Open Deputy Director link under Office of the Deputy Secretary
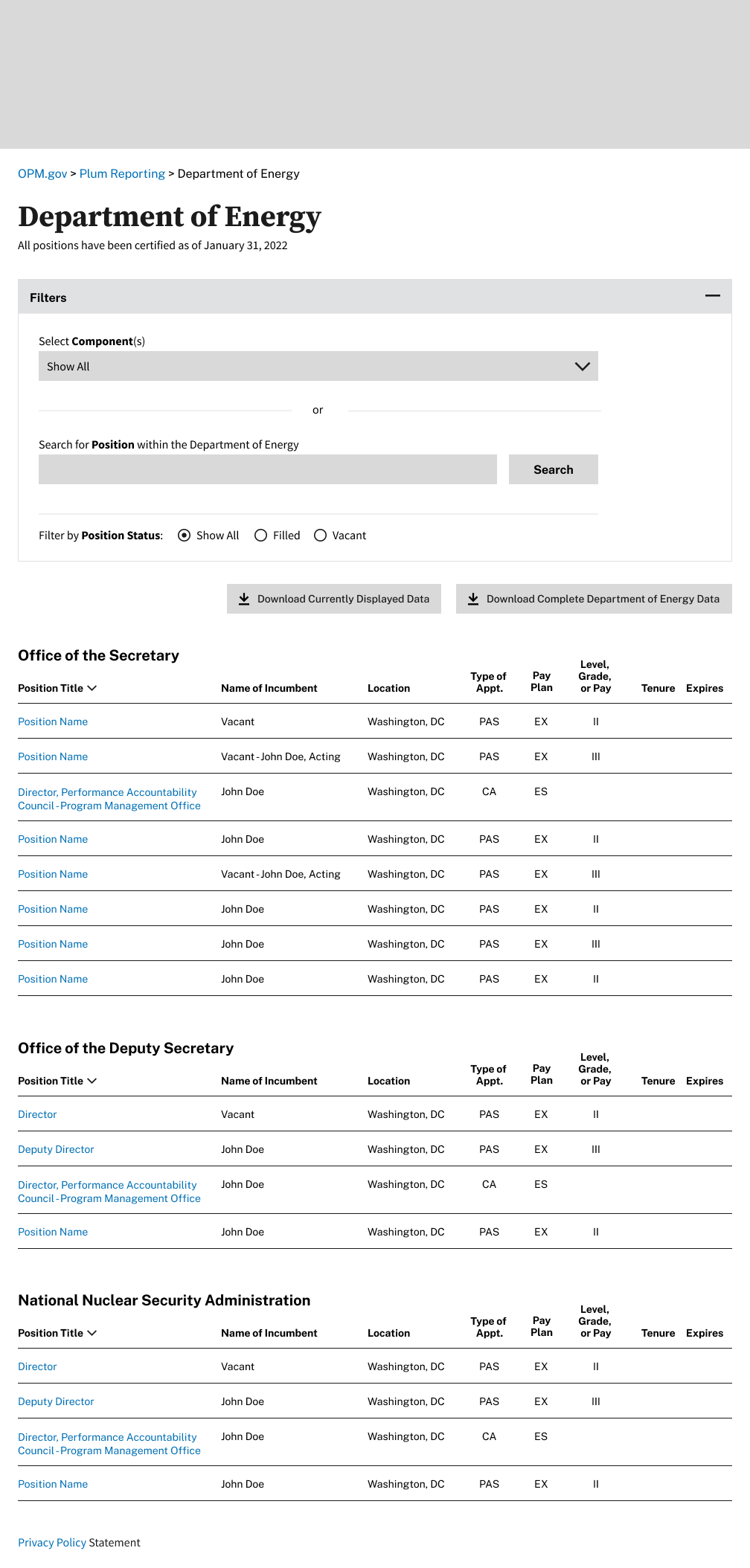The image size is (750, 1568). coord(56,1149)
